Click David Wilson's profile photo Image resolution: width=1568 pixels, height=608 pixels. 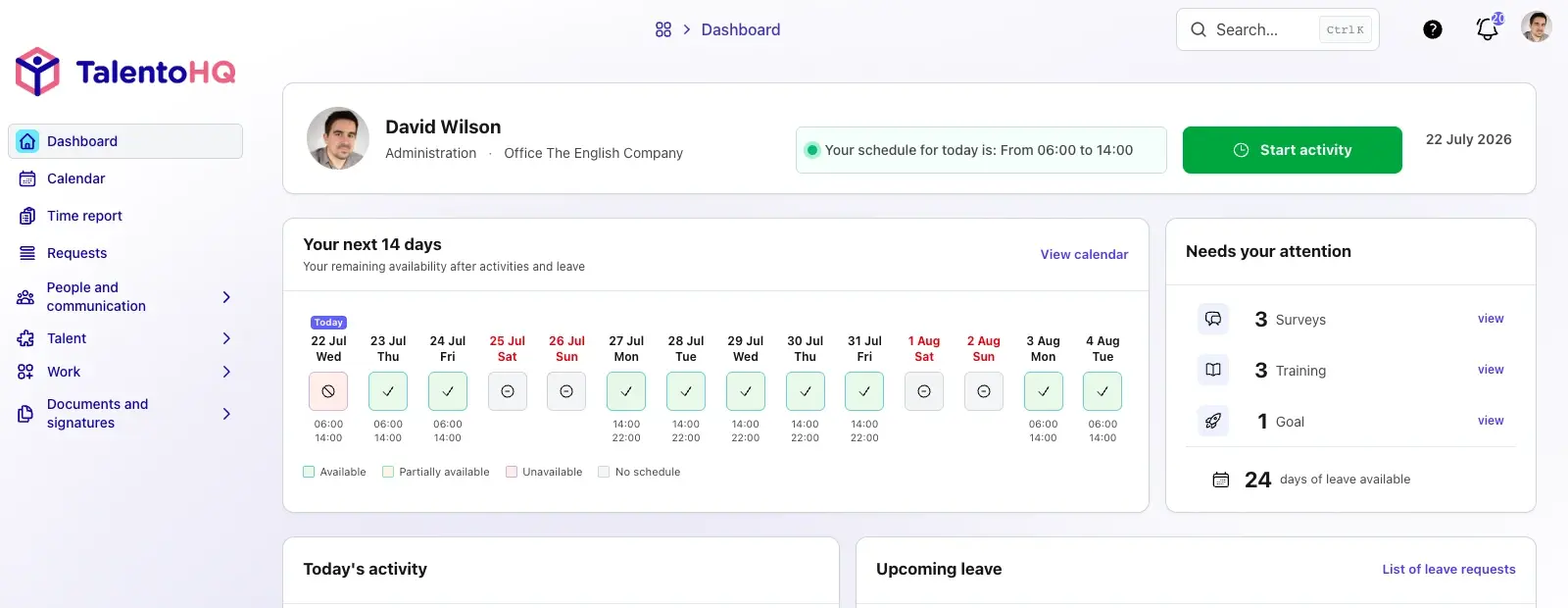point(338,138)
